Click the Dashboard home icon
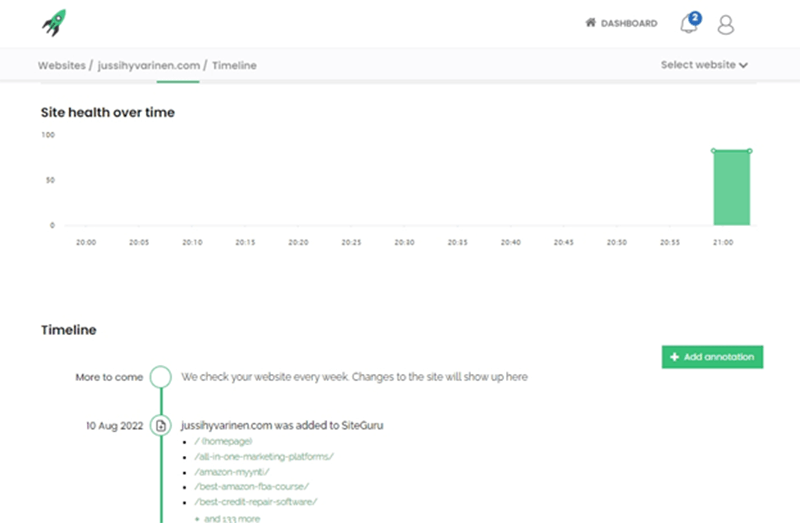Image resolution: width=800 pixels, height=523 pixels. (x=590, y=23)
